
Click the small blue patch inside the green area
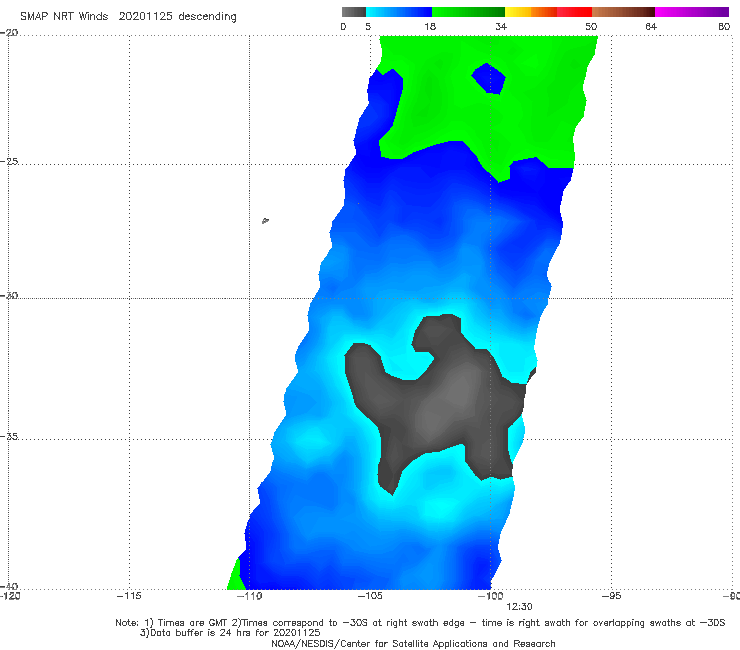coord(489,79)
